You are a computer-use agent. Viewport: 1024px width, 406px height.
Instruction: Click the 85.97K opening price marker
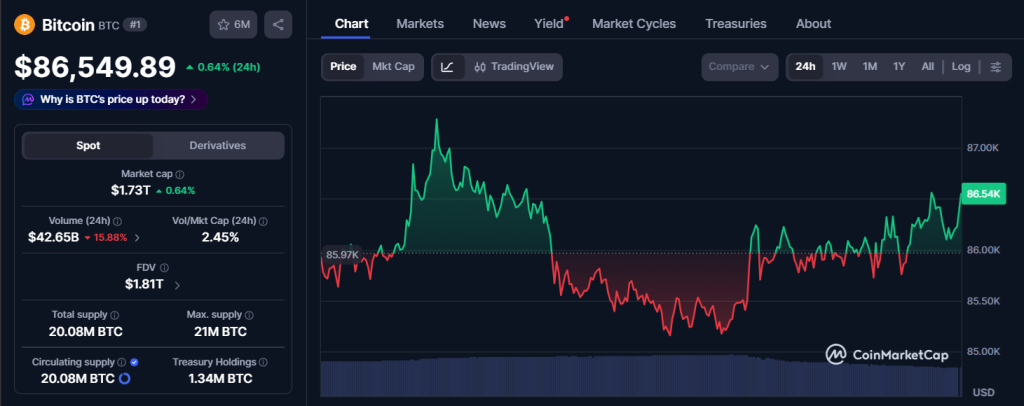click(342, 254)
